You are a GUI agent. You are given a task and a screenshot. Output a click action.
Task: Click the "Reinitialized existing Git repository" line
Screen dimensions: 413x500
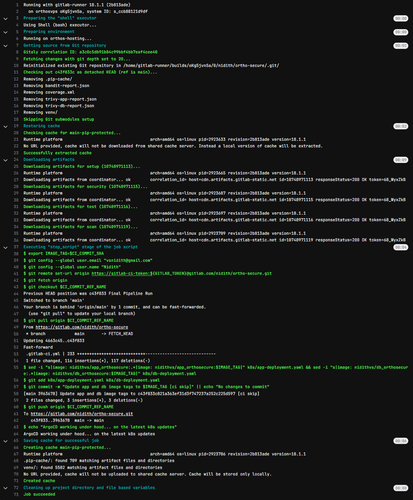(x=151, y=66)
